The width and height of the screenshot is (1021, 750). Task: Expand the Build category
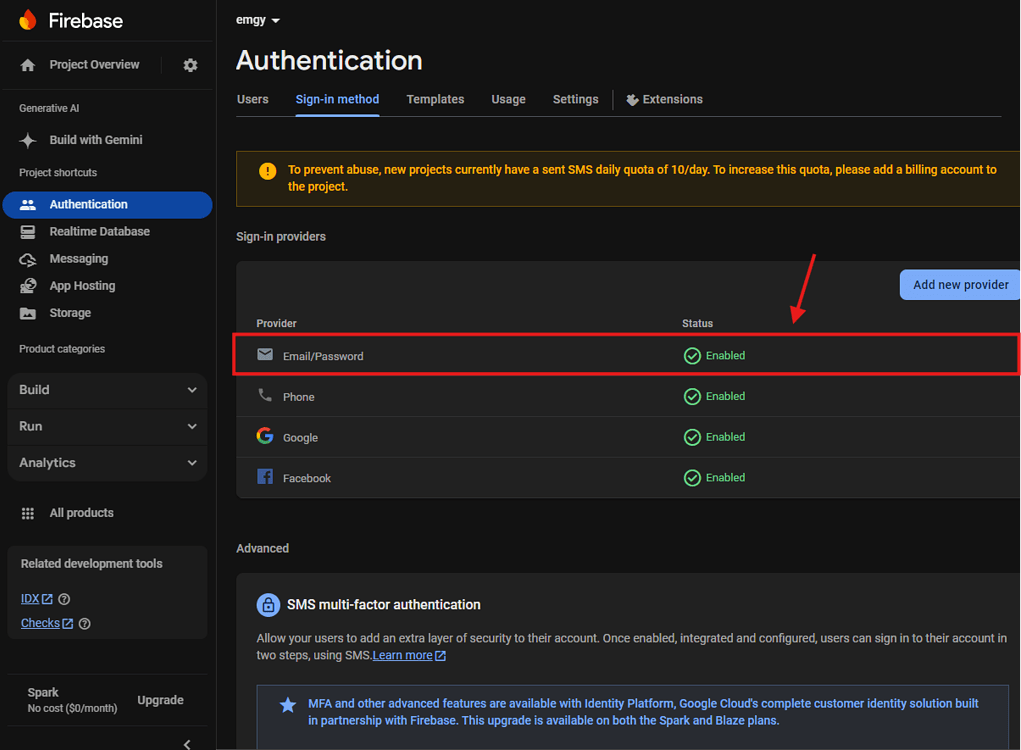tap(106, 390)
